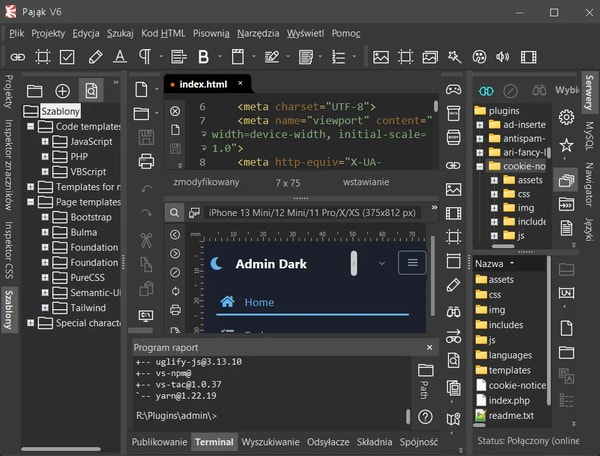Click the templates panel horizontal scrollbar
Viewport: 600px width, 456px height.
tap(61, 448)
